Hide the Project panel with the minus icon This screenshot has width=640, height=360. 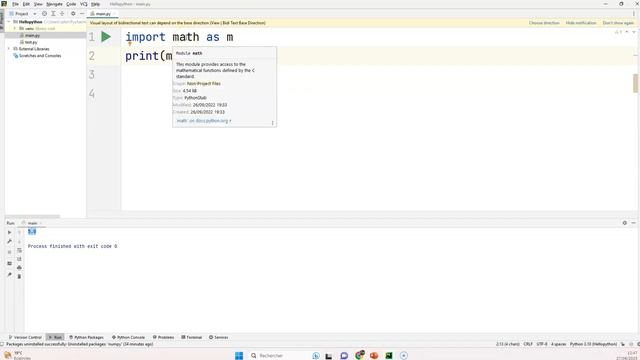pos(82,13)
